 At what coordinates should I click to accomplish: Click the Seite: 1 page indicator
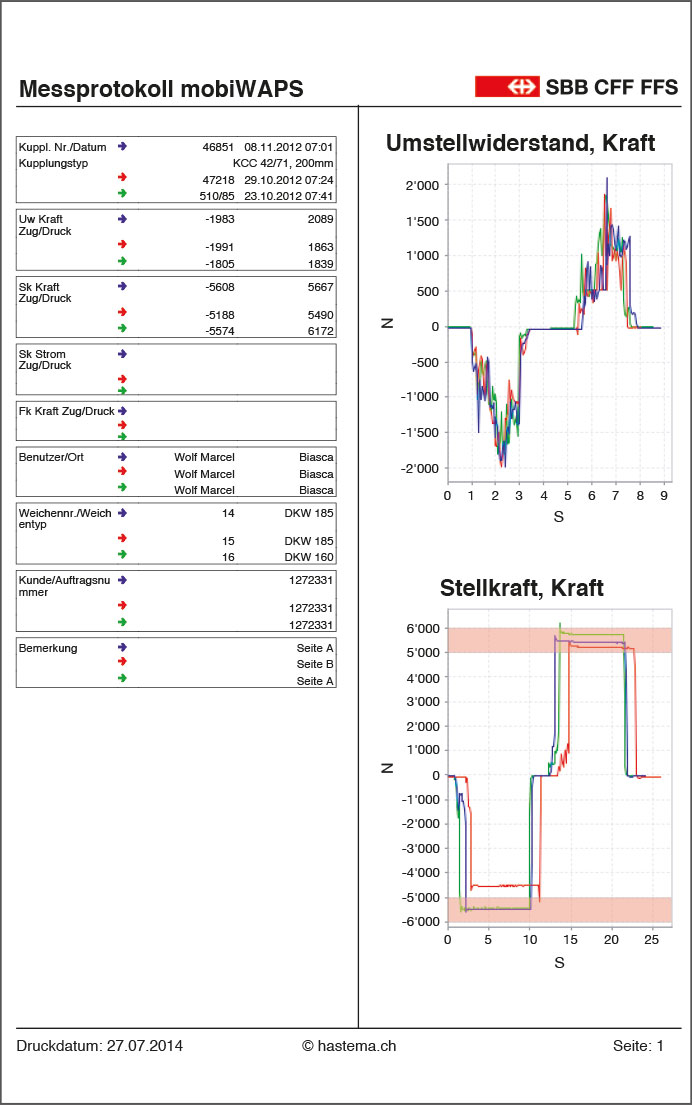point(638,1047)
